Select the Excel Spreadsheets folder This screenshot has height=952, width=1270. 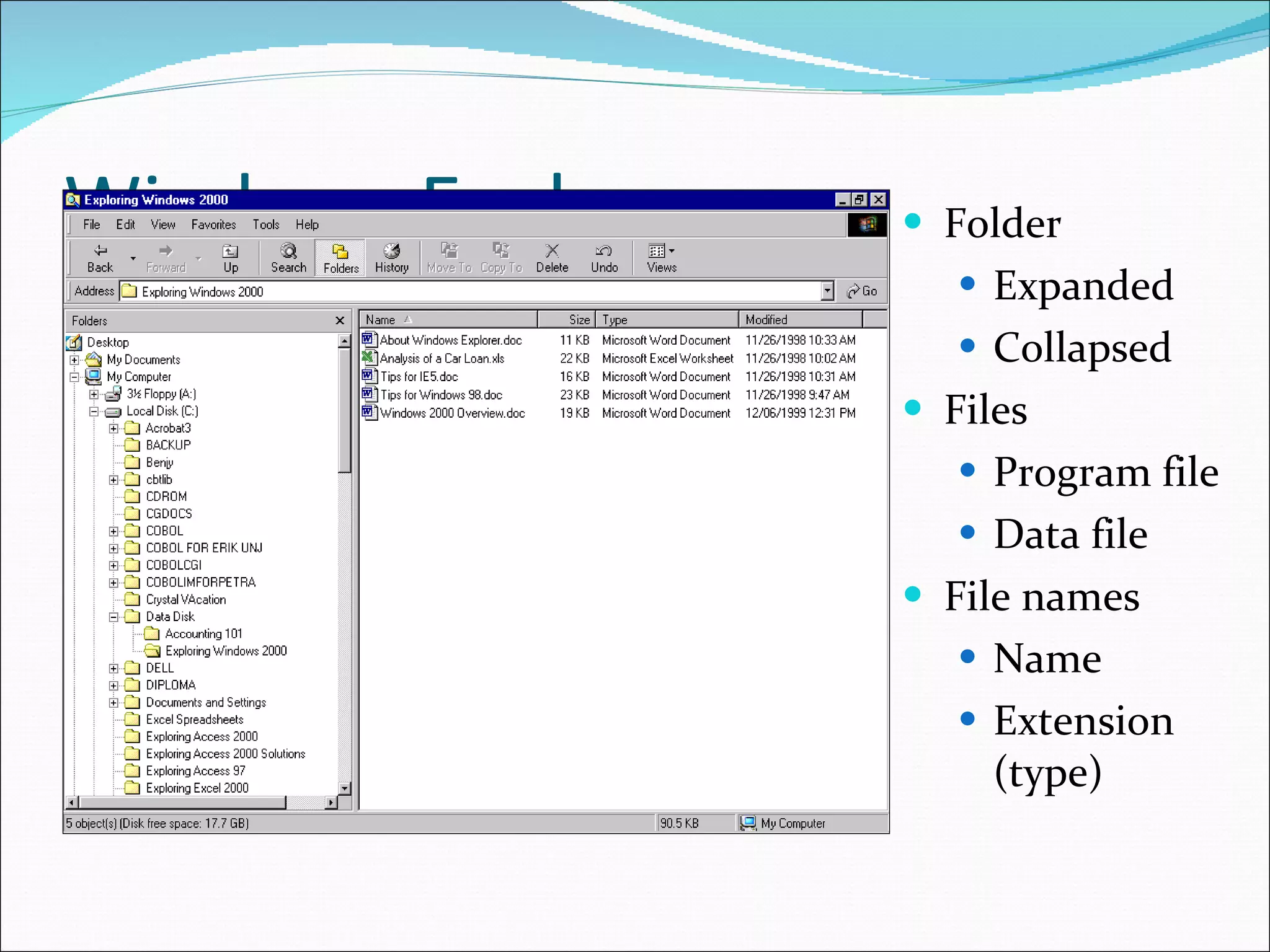[x=184, y=720]
